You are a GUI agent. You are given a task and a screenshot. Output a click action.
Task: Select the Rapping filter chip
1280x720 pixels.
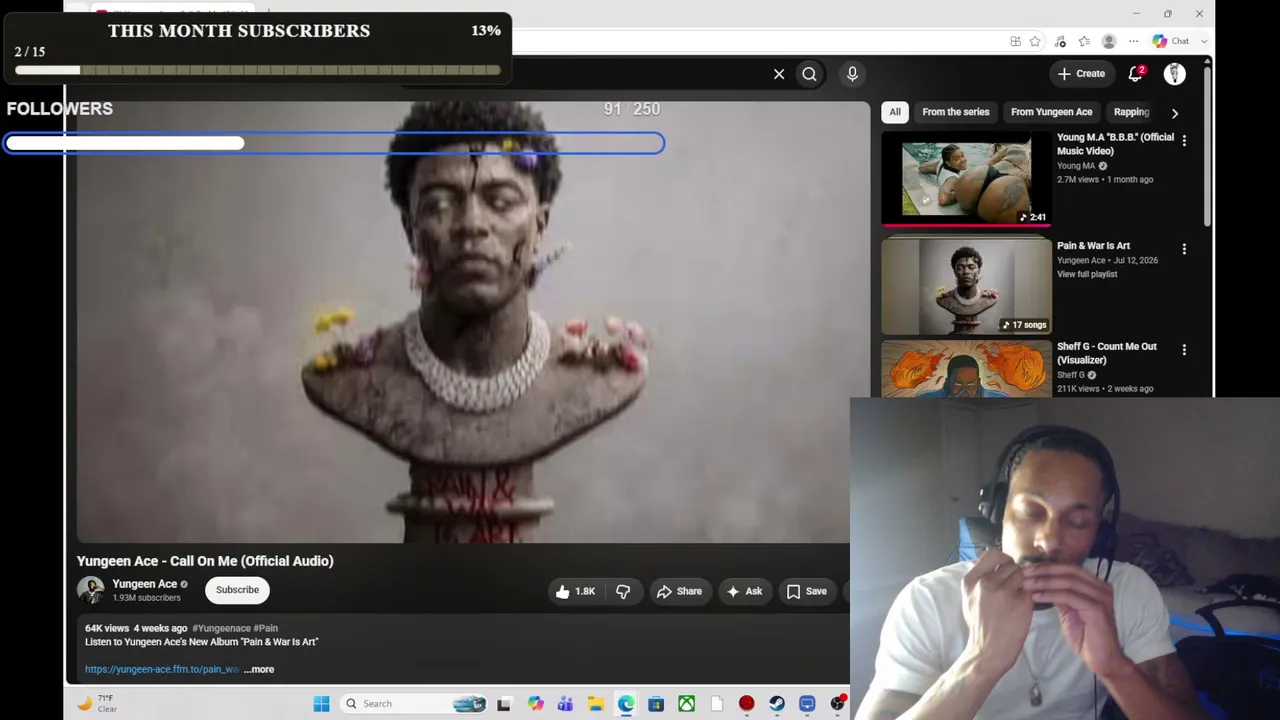pyautogui.click(x=1131, y=112)
